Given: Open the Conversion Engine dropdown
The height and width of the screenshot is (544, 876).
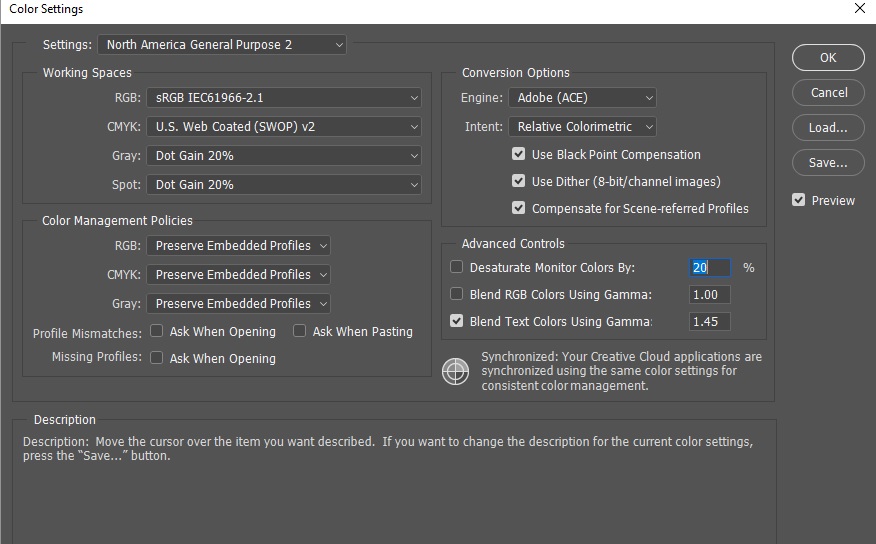Looking at the screenshot, I should 582,98.
